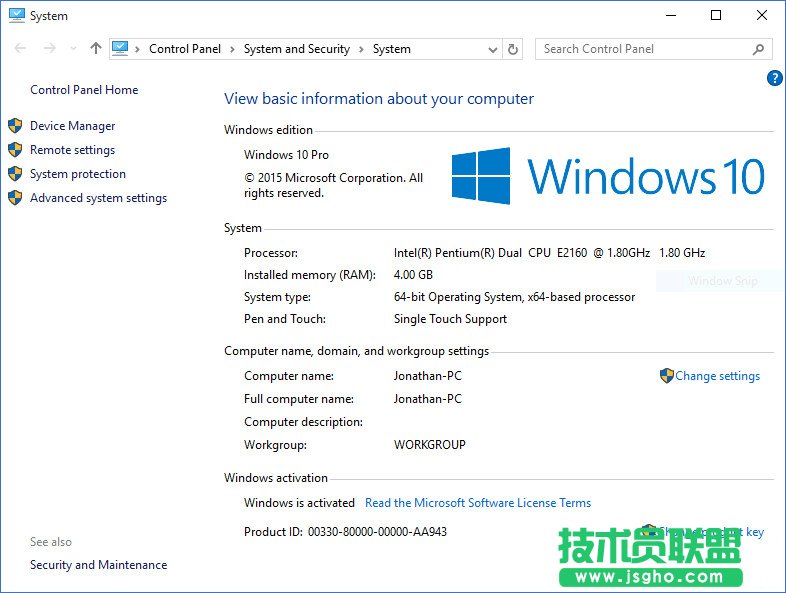Focus the Search Control Panel field
The height and width of the screenshot is (593, 786).
(654, 49)
